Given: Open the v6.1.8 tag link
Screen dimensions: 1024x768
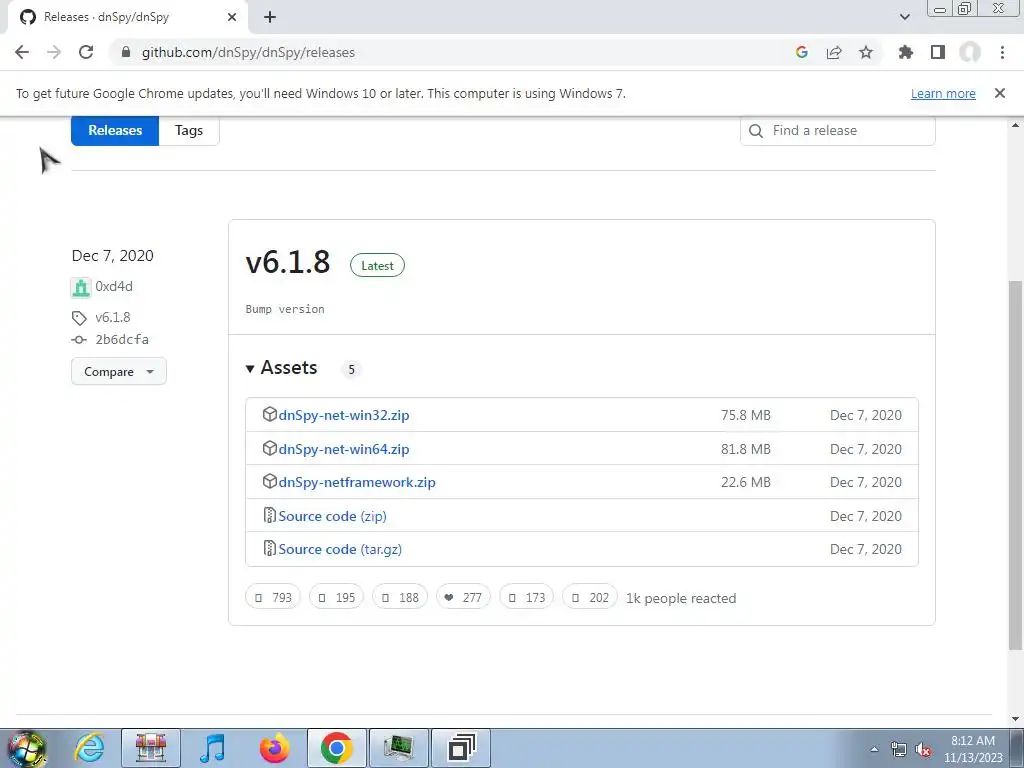Looking at the screenshot, I should pyautogui.click(x=113, y=317).
